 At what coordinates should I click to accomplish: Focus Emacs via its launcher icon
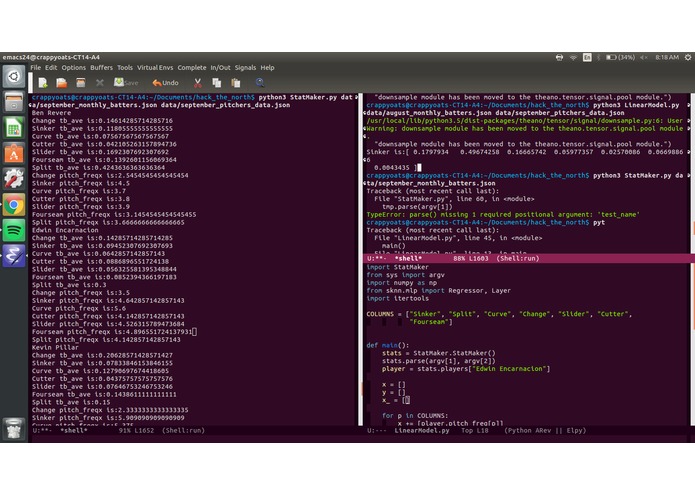coord(14,256)
